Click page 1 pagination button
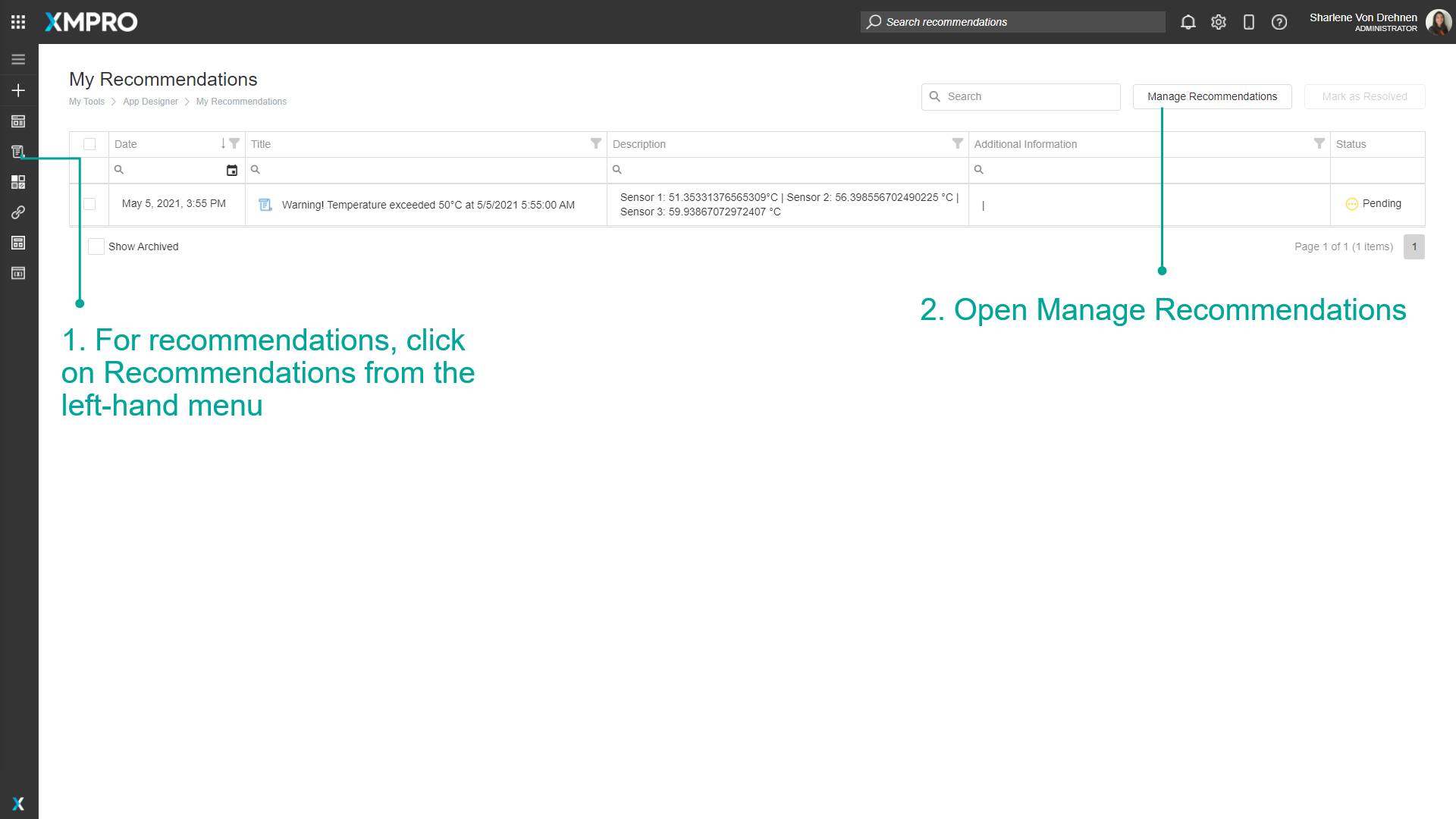The width and height of the screenshot is (1456, 819). [1414, 246]
